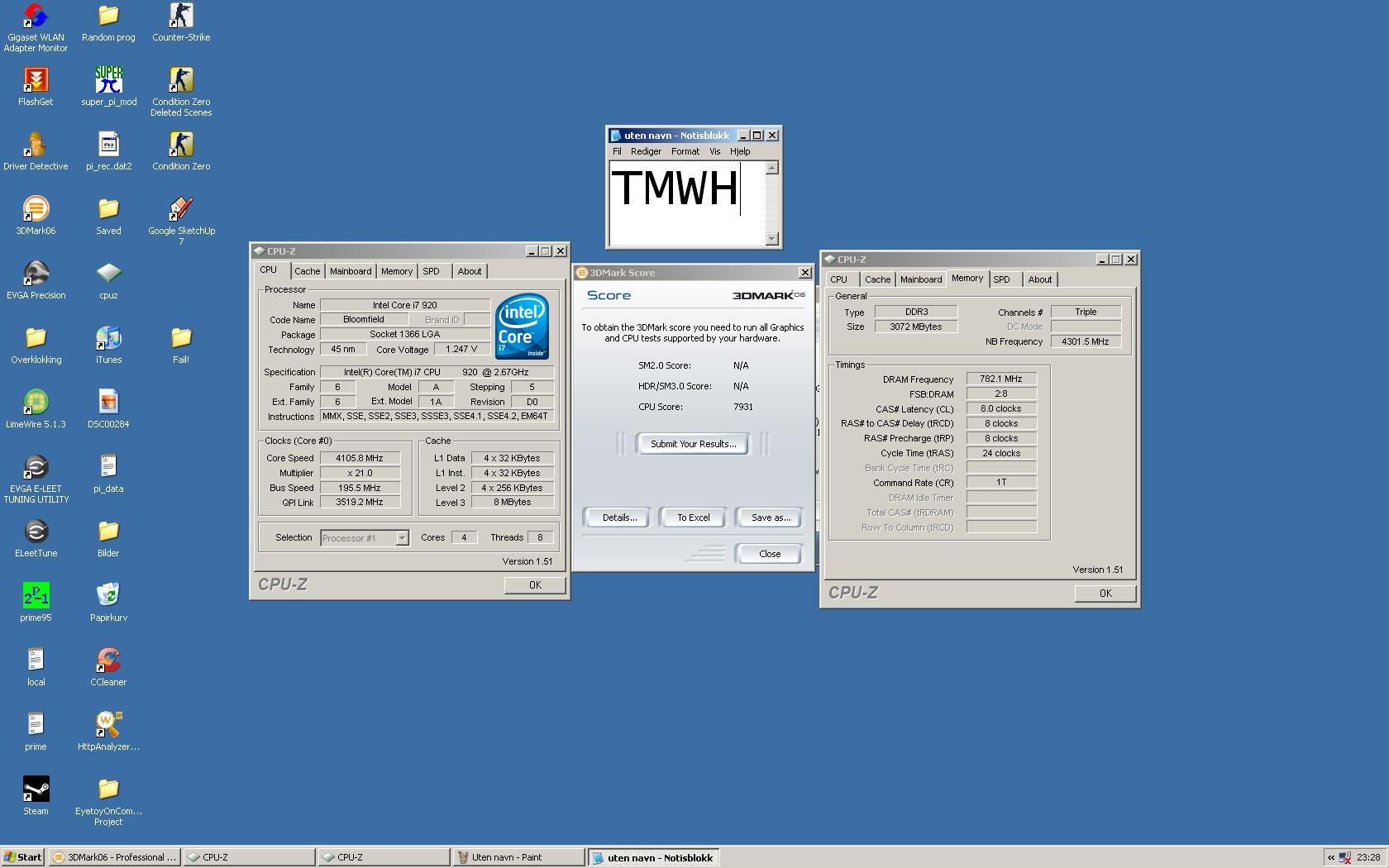Screen dimensions: 1389x868
Task: Open pi_rec.dat2 file icon
Action: tap(108, 151)
